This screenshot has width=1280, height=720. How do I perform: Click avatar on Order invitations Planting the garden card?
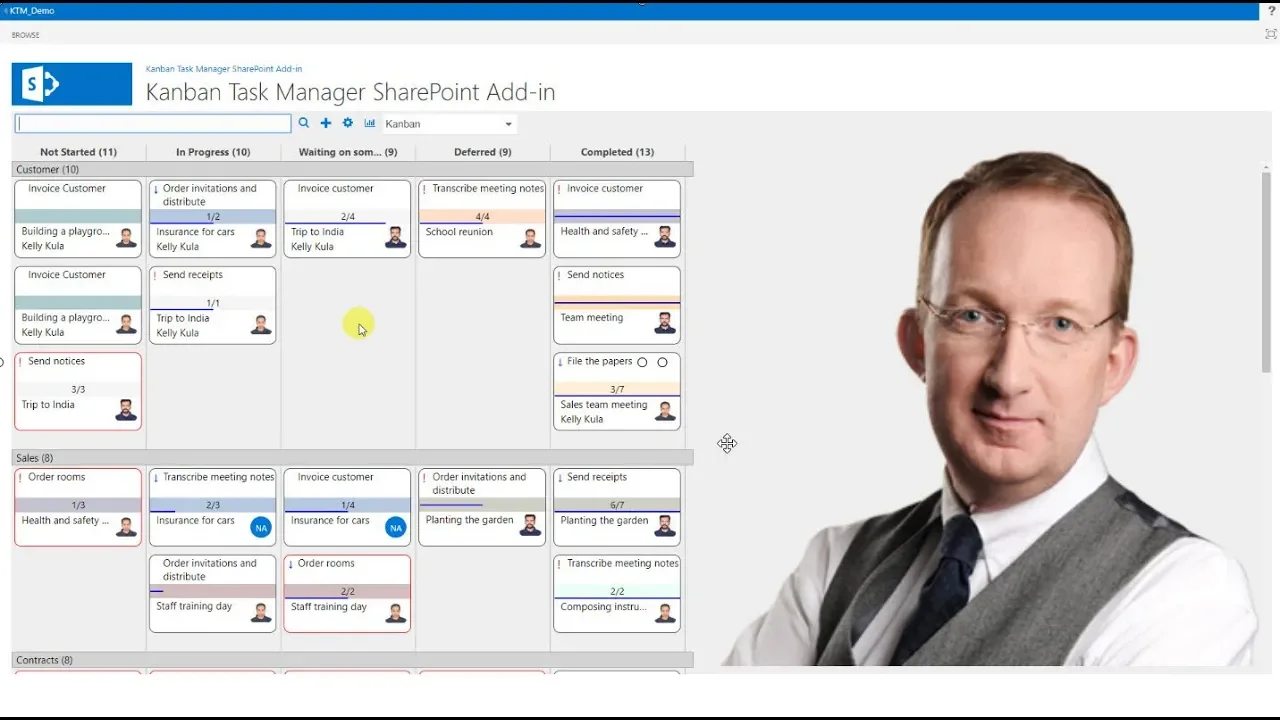530,526
